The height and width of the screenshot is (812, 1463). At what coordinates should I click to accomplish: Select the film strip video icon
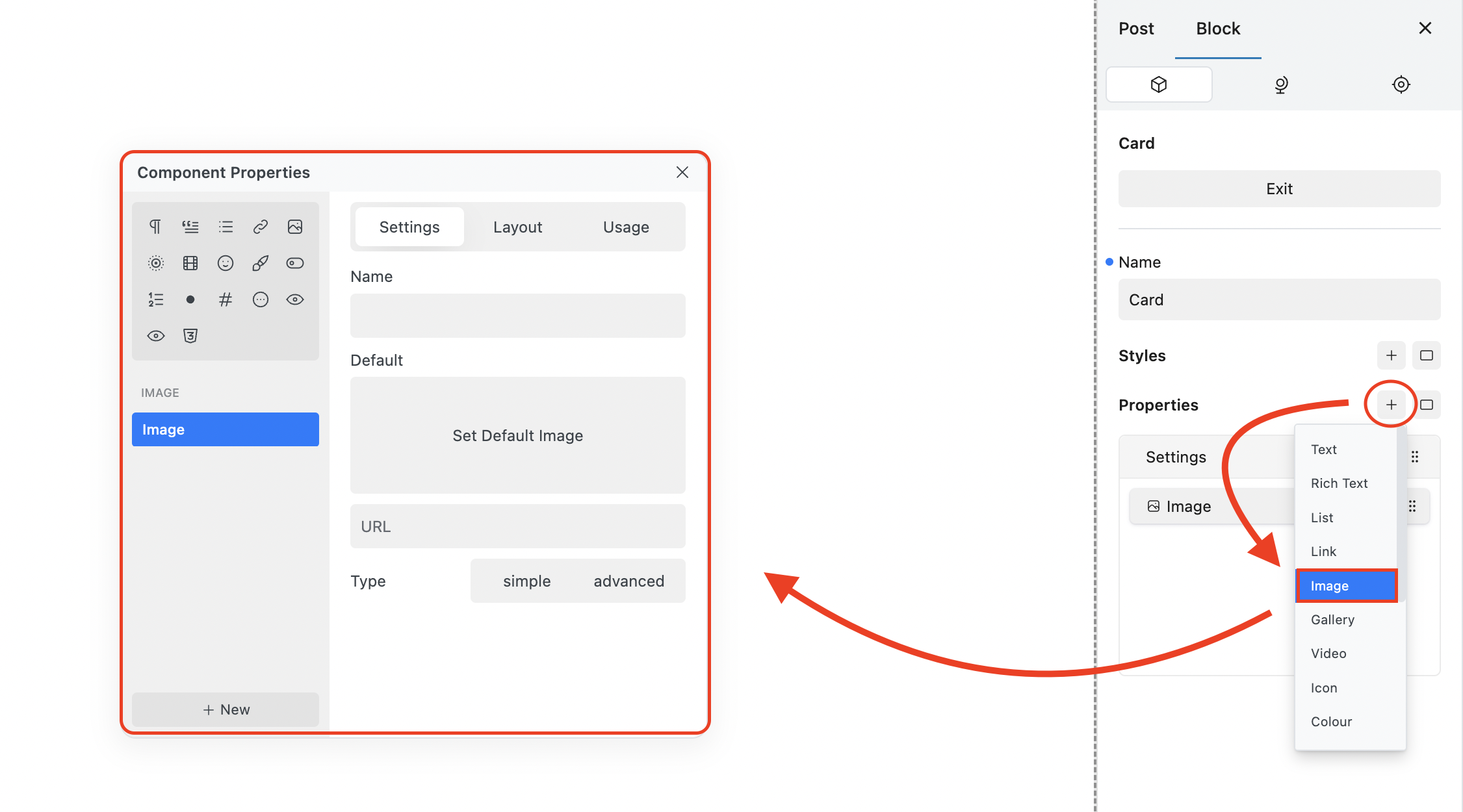point(190,263)
